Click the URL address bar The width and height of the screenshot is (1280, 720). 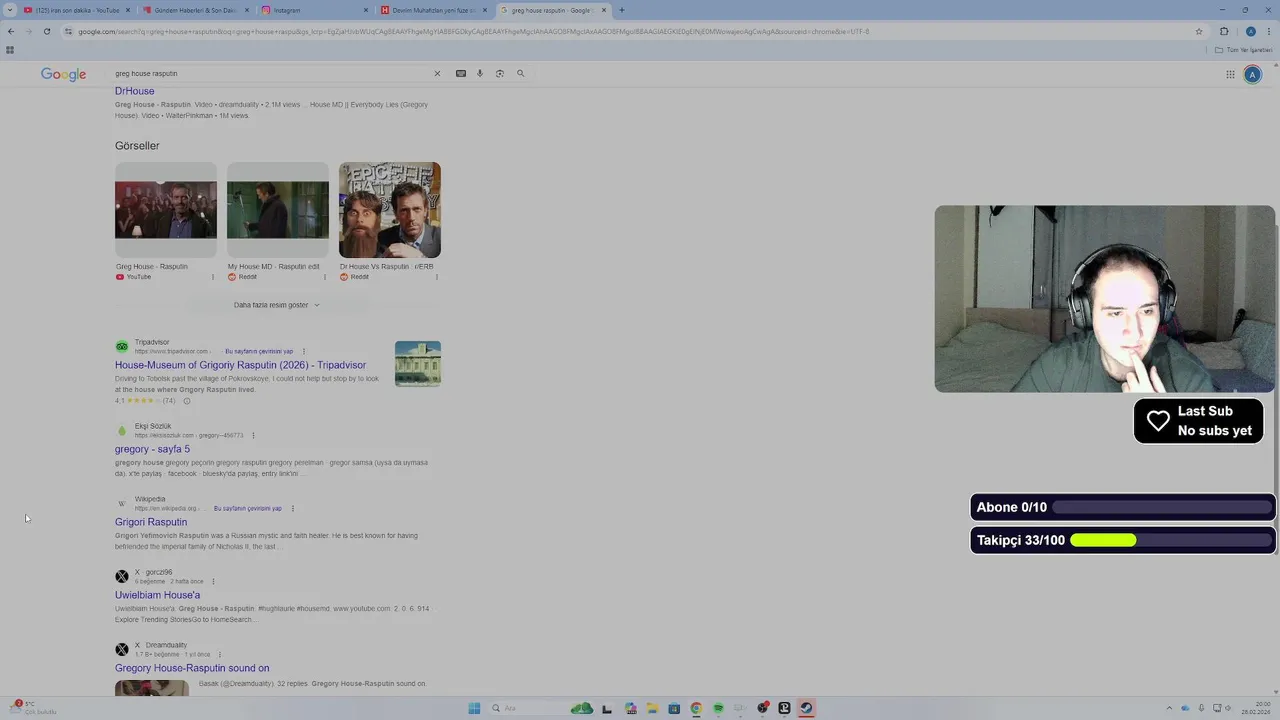(x=630, y=31)
